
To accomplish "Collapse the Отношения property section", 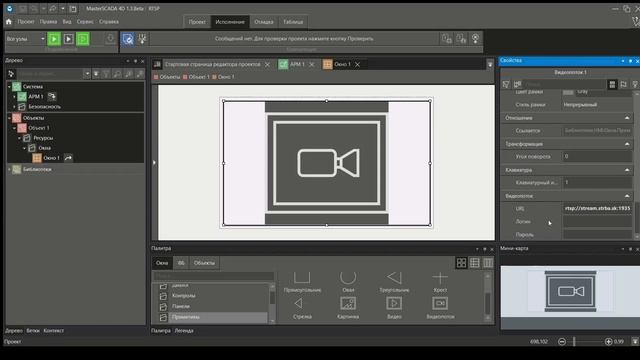I will [x=627, y=118].
